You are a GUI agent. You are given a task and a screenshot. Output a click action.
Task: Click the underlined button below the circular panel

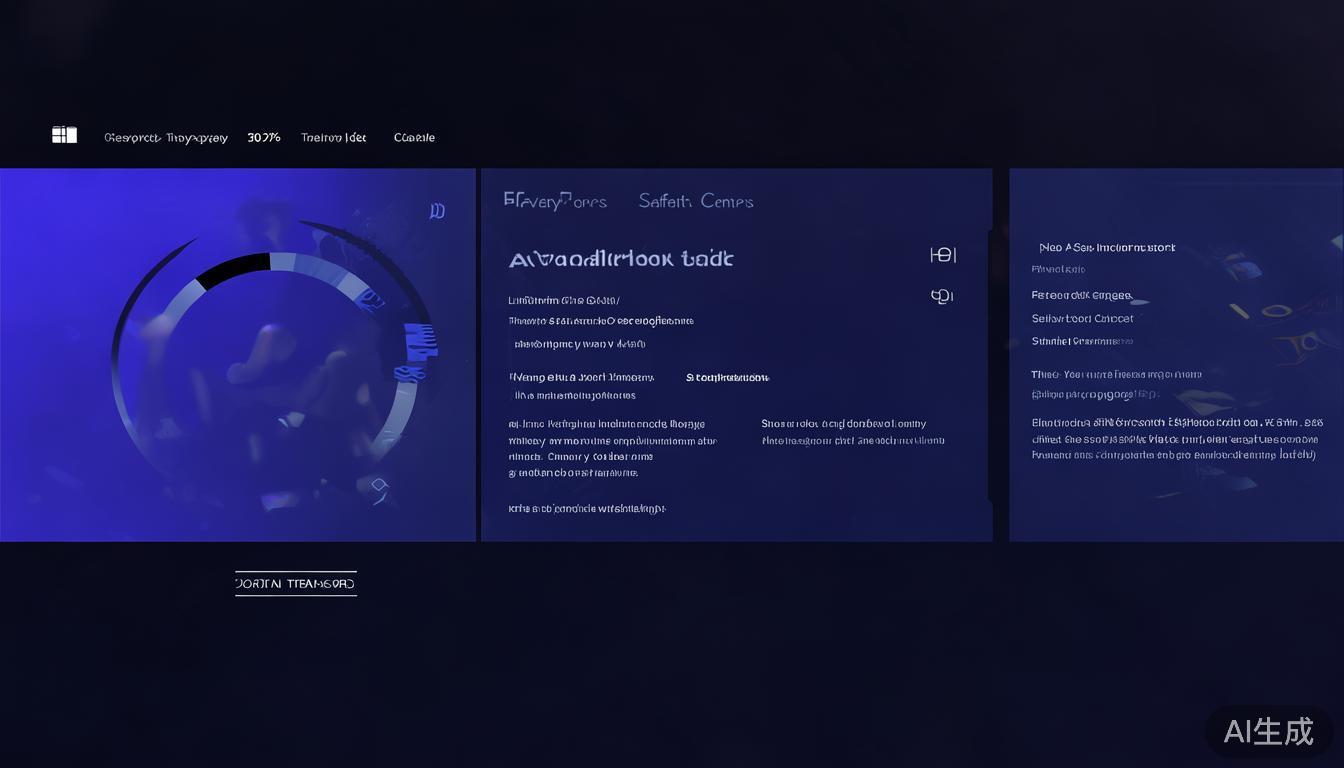point(296,583)
